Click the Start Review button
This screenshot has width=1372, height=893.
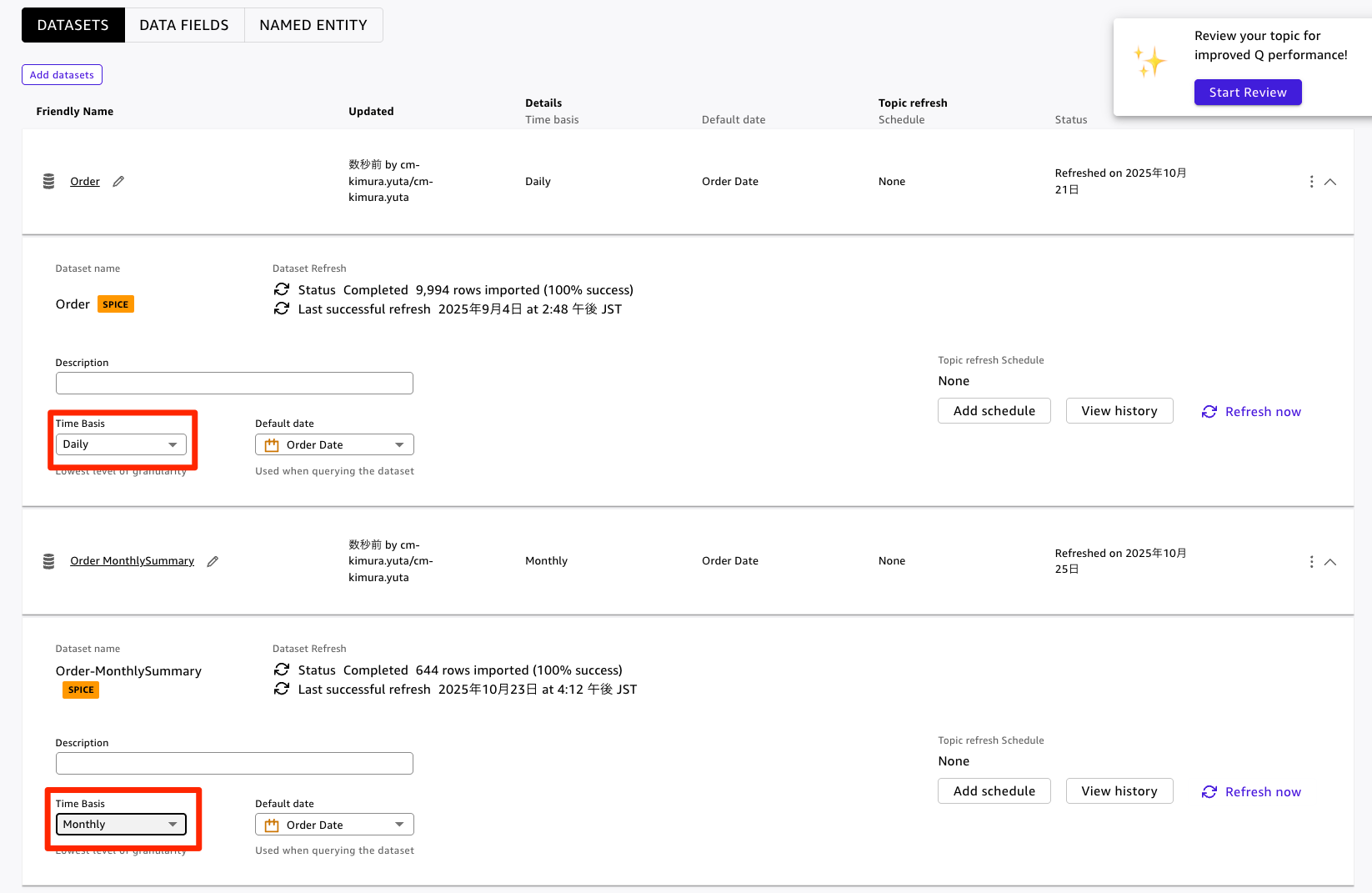click(1248, 93)
